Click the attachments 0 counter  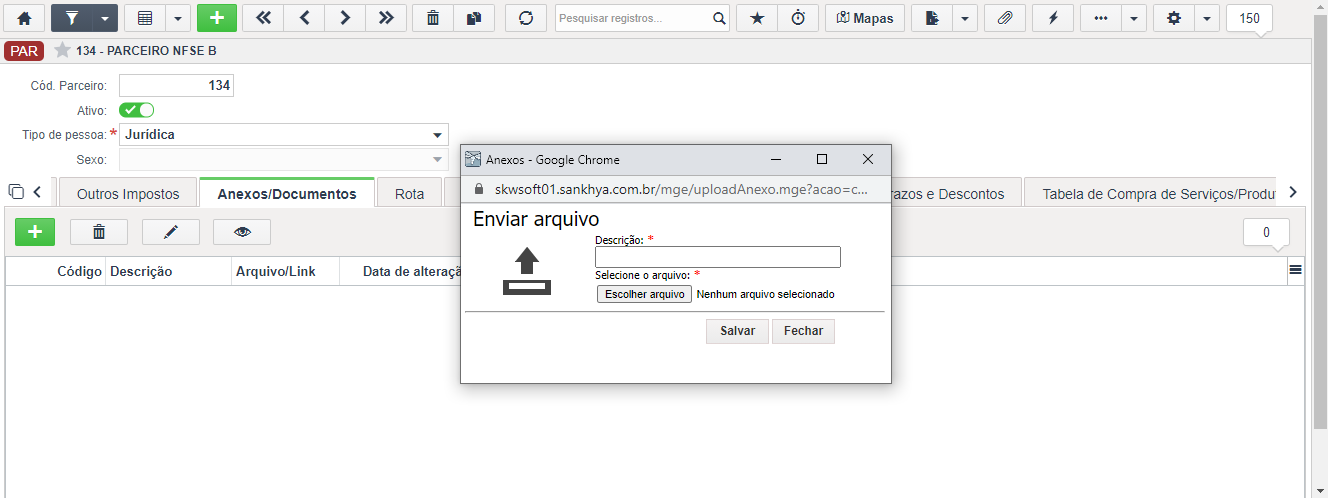[x=1266, y=232]
